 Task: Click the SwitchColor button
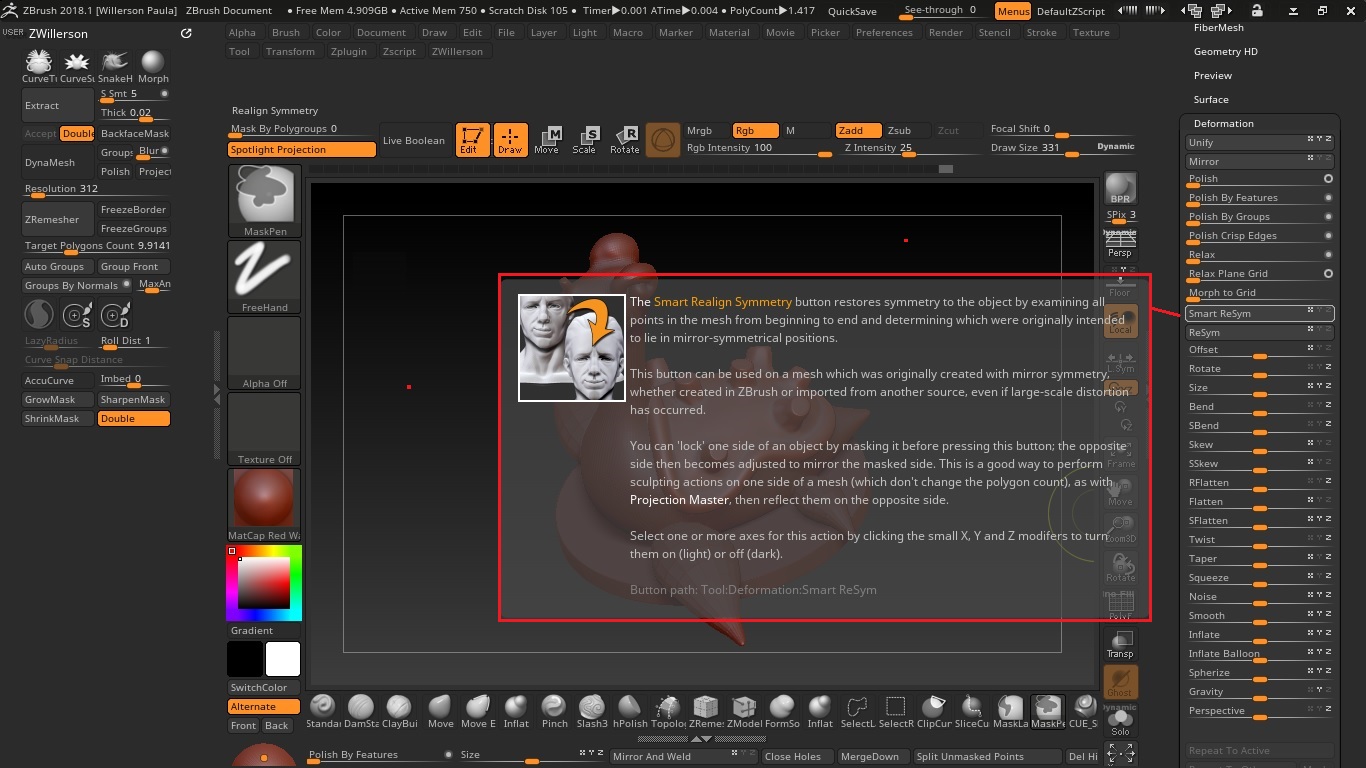pos(264,687)
